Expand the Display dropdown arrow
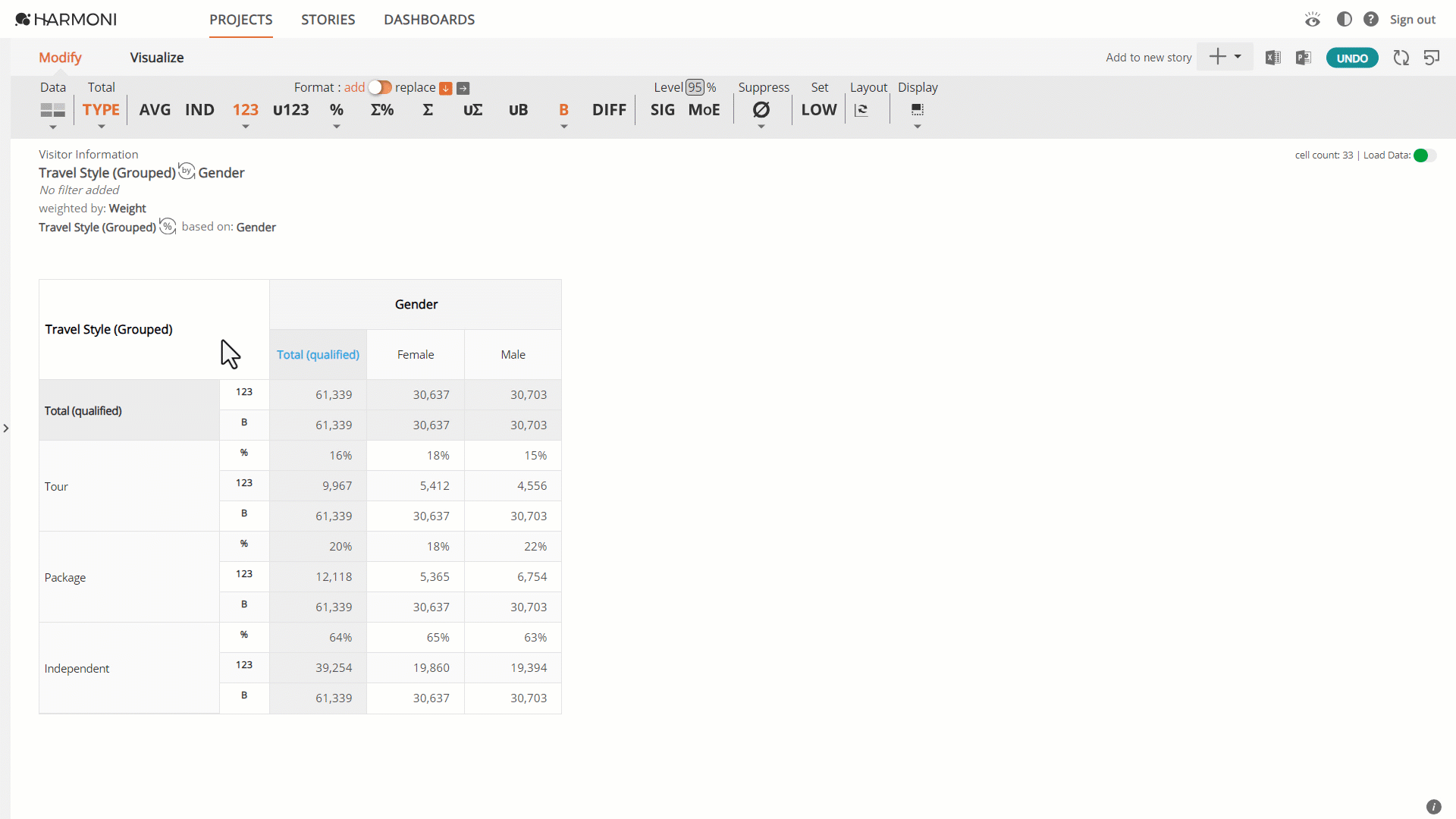This screenshot has width=1456, height=819. tap(918, 127)
